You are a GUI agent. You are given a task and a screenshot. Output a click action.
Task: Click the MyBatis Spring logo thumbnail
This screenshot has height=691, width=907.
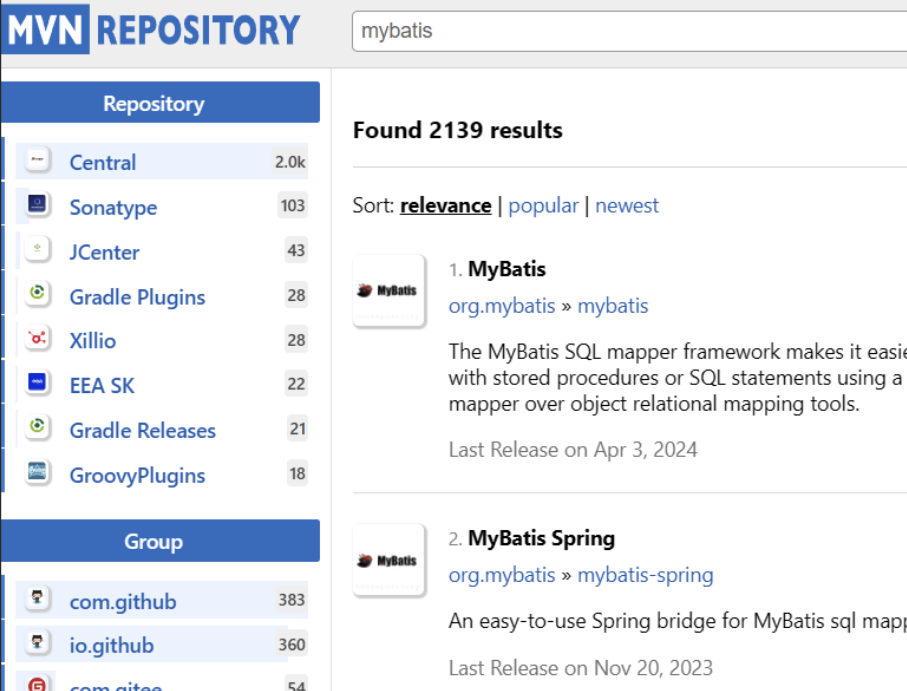[389, 560]
